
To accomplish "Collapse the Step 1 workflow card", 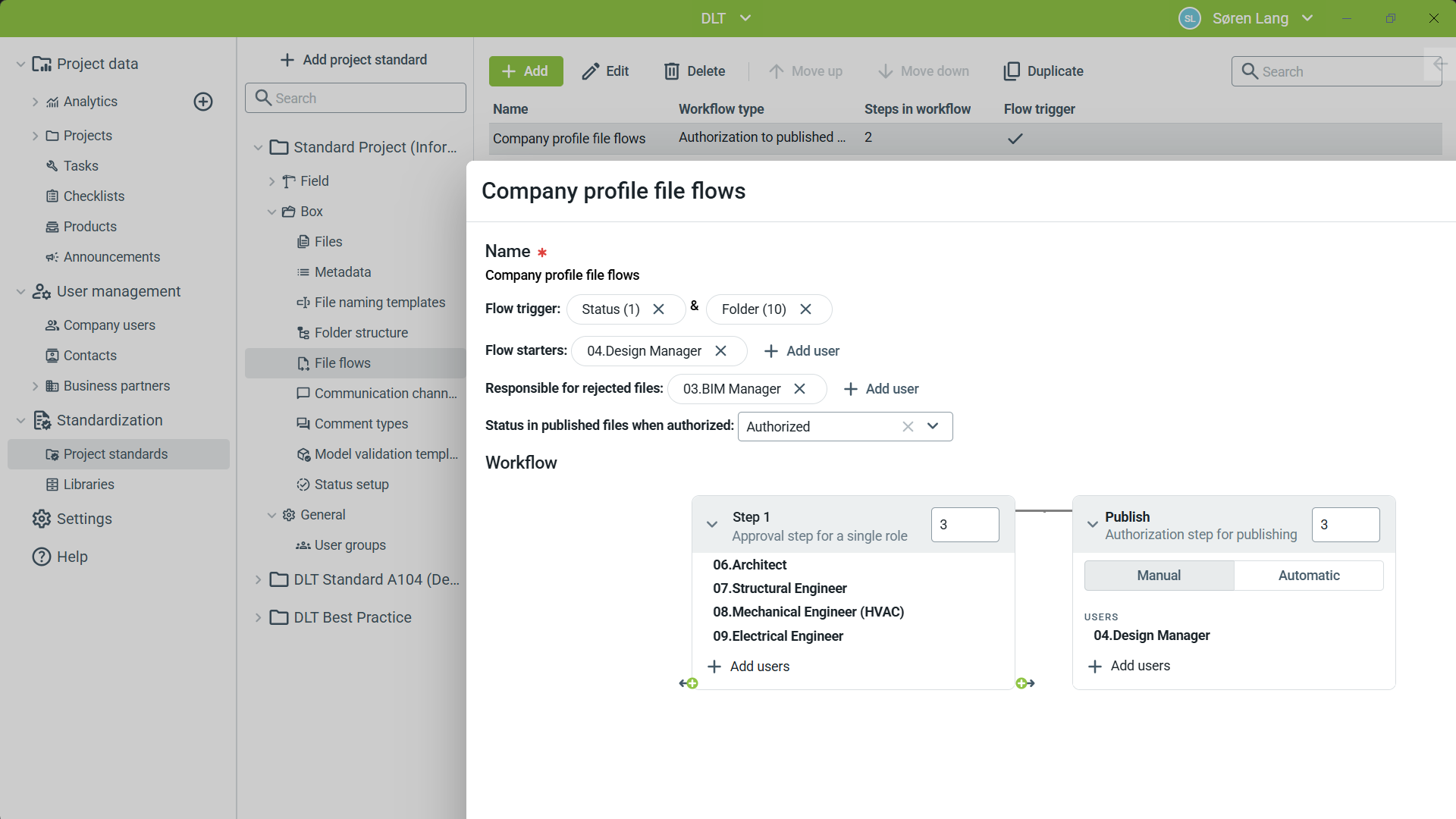I will pos(712,525).
